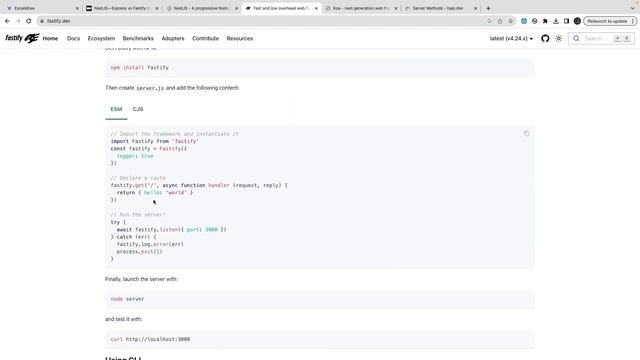640x360 pixels.
Task: Click the site info lock icon
Action: pos(42,21)
